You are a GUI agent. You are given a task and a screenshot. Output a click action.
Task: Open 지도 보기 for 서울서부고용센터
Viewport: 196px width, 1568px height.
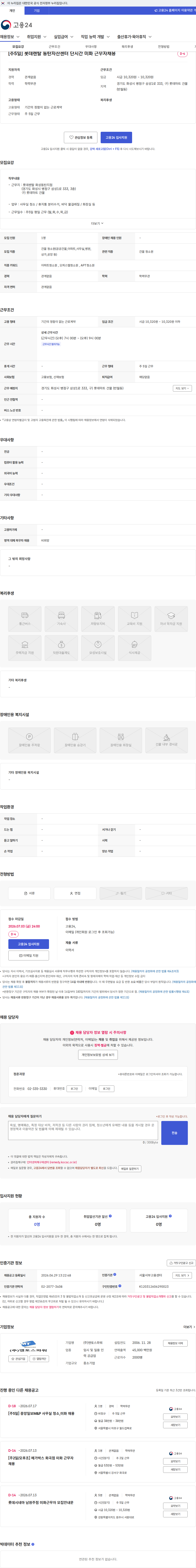pos(182,1275)
